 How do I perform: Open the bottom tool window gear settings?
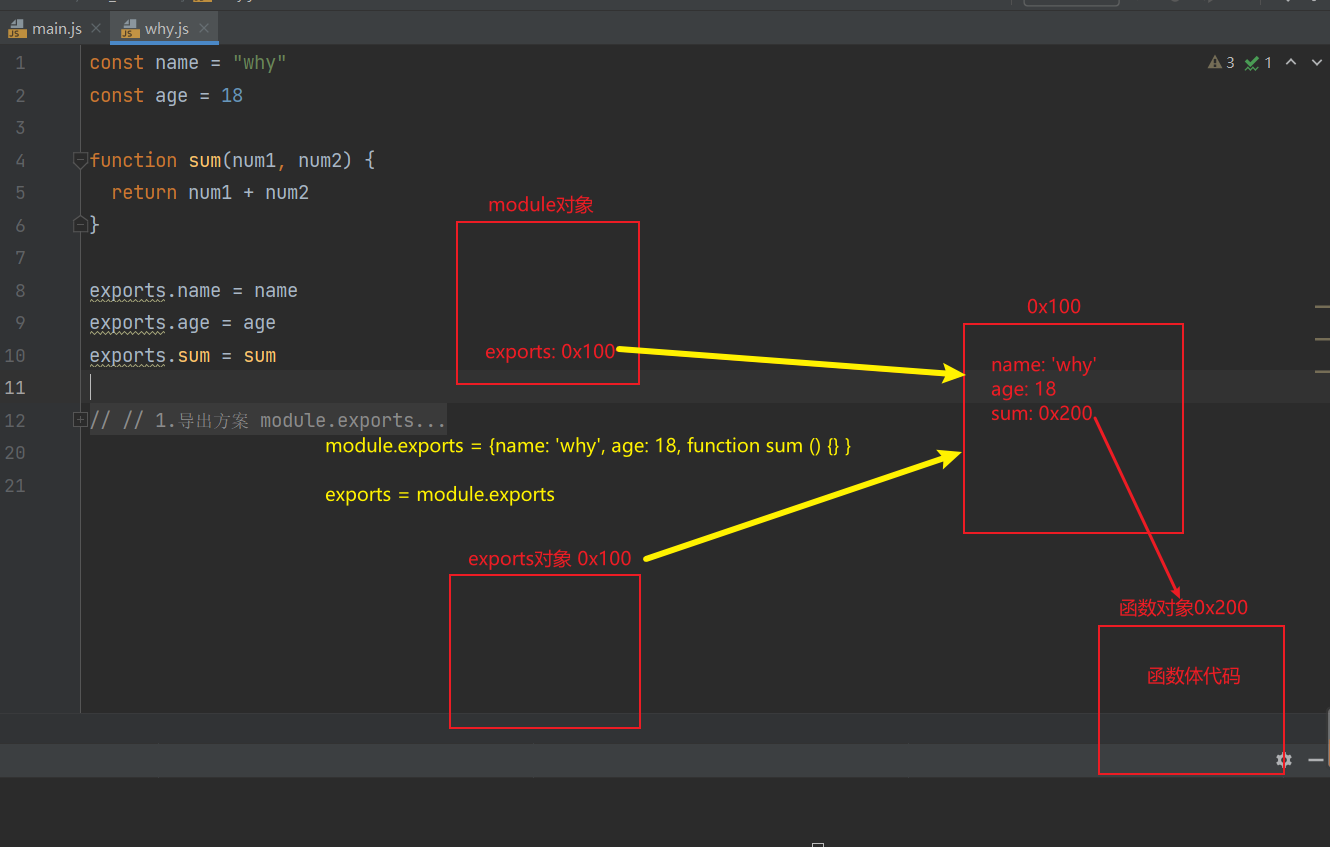point(1284,760)
